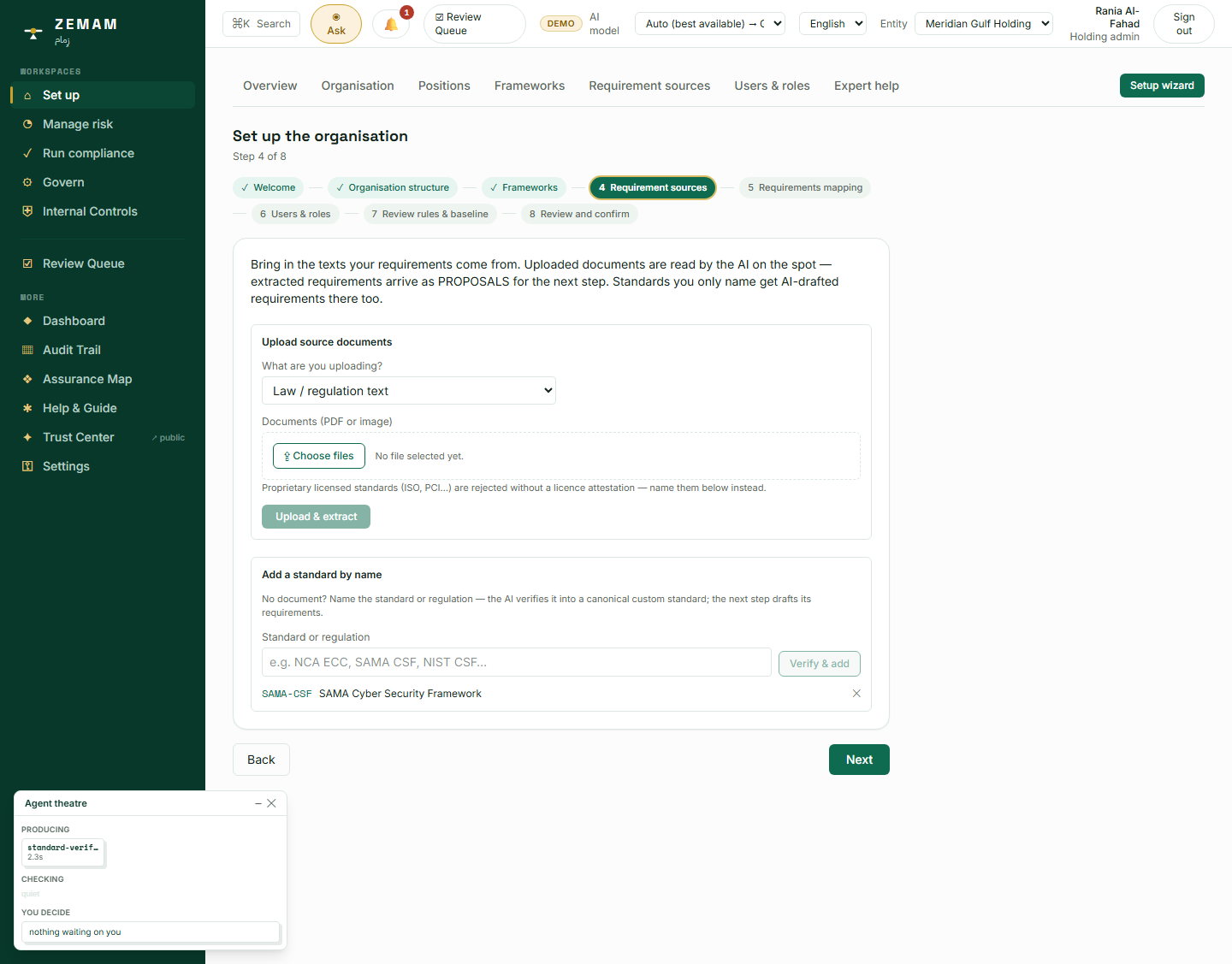Open the AI model dropdown

(710, 24)
